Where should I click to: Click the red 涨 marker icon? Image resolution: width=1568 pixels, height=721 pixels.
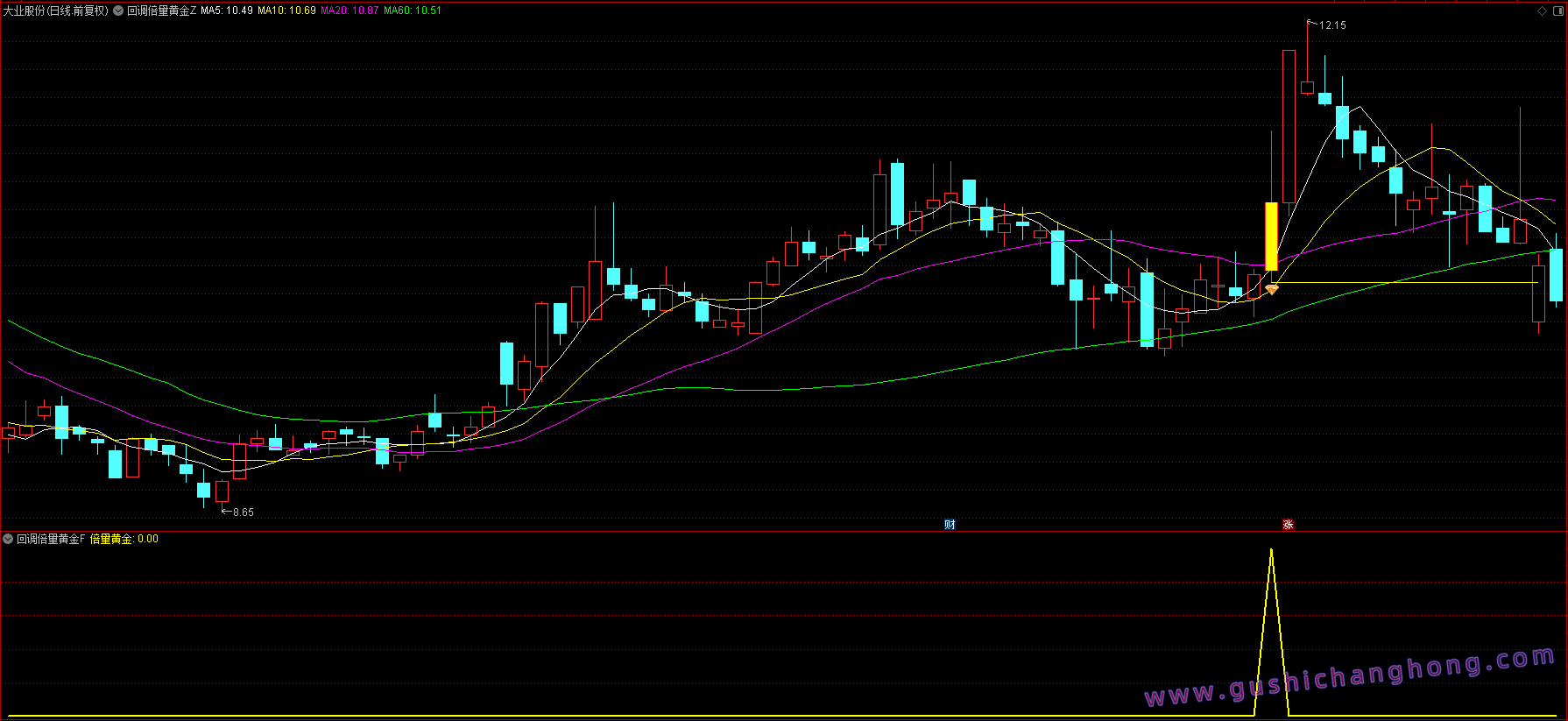pyautogui.click(x=1288, y=524)
